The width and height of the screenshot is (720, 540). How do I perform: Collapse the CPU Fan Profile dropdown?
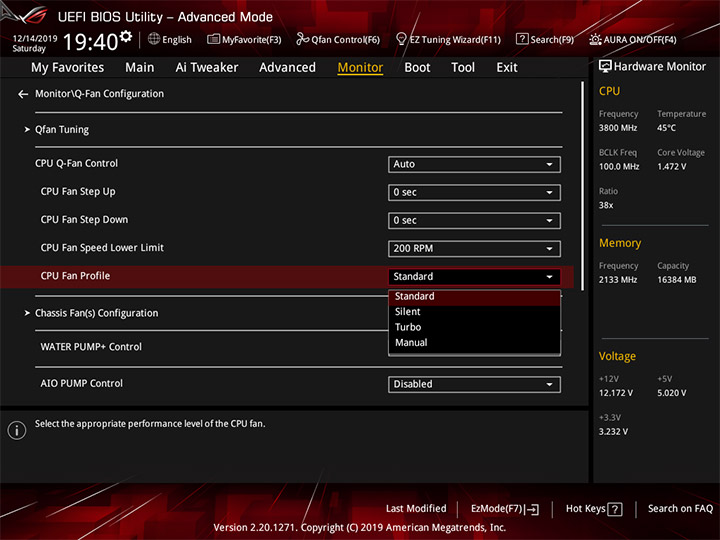coord(474,276)
